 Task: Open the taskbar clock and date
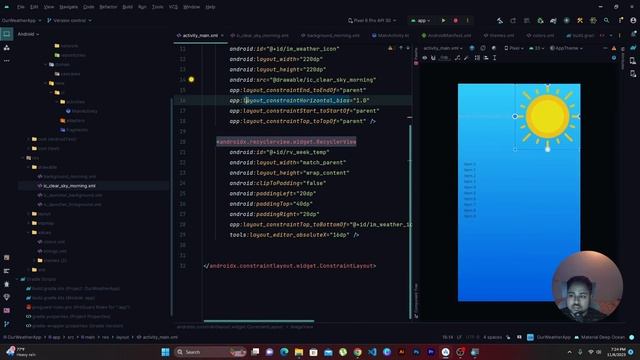coord(616,352)
